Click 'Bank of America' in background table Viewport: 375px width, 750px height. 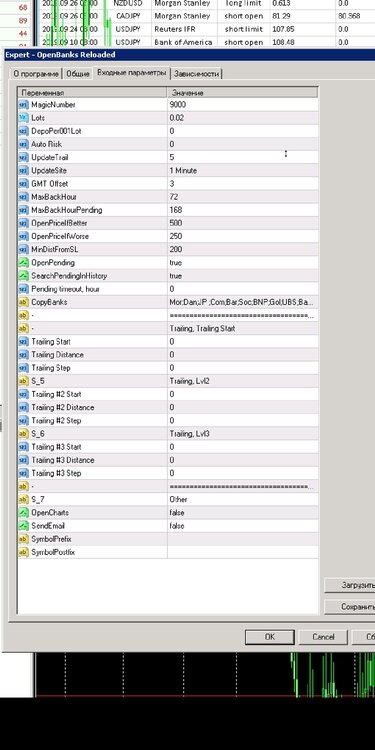pyautogui.click(x=183, y=42)
